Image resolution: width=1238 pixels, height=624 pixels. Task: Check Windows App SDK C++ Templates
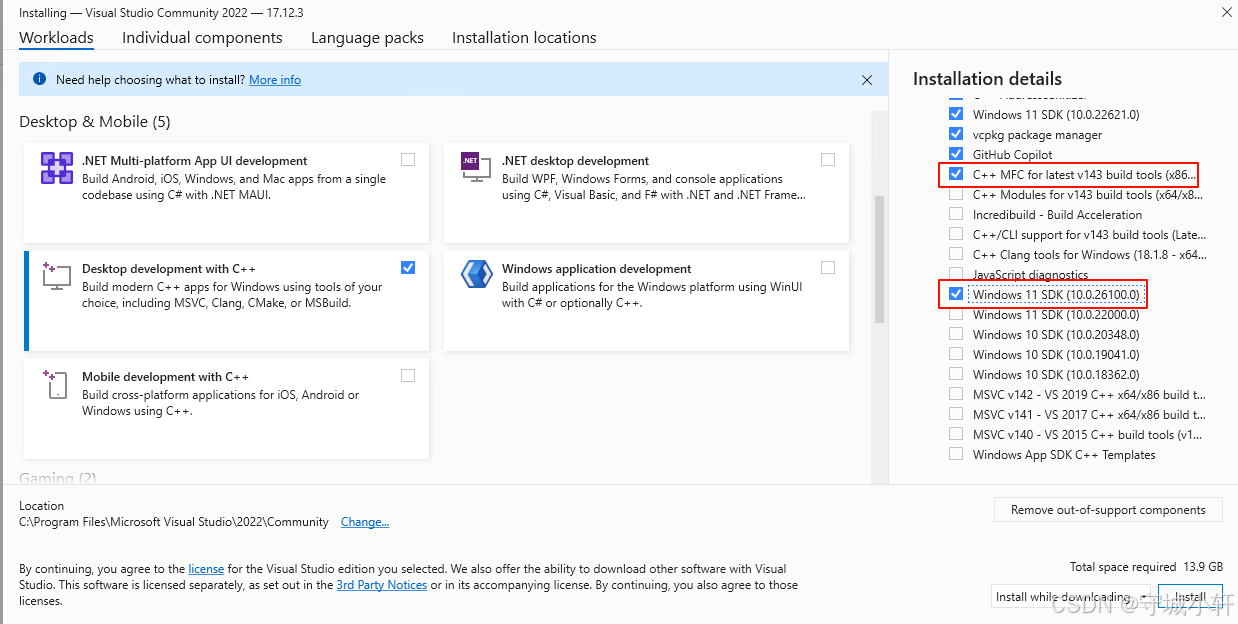956,454
